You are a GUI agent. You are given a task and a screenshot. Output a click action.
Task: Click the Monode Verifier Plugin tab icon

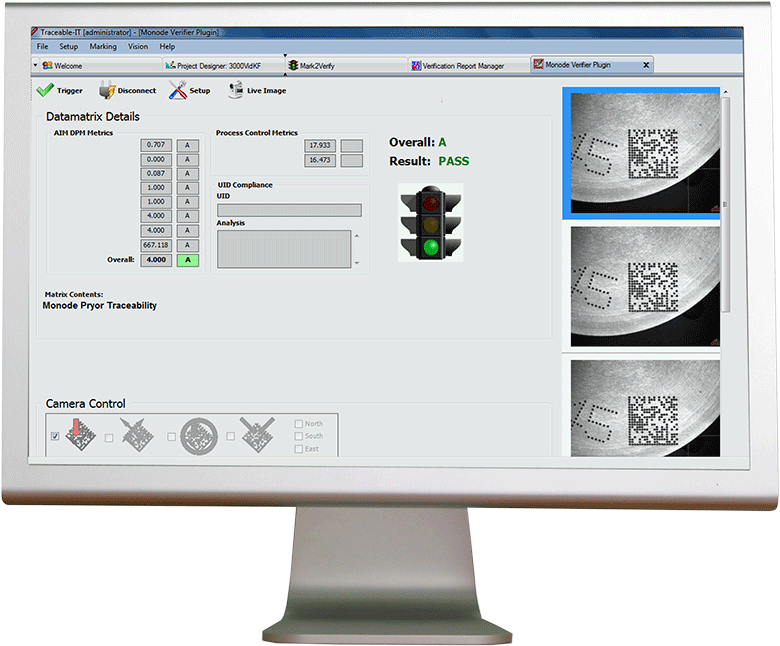pyautogui.click(x=538, y=64)
